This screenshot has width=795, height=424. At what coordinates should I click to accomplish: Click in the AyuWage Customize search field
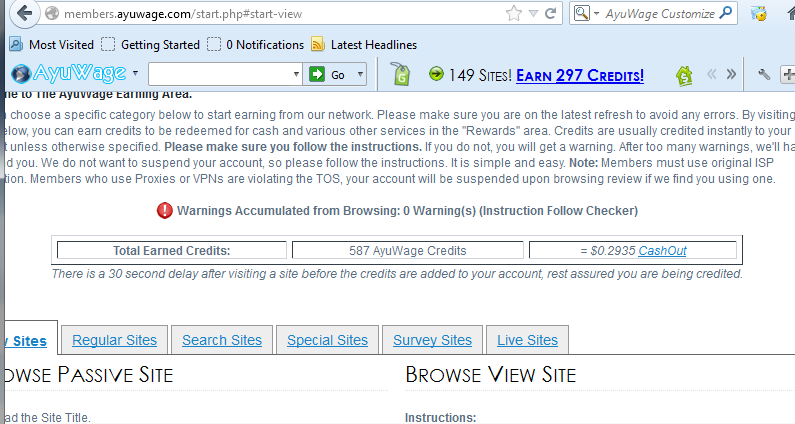click(x=660, y=14)
